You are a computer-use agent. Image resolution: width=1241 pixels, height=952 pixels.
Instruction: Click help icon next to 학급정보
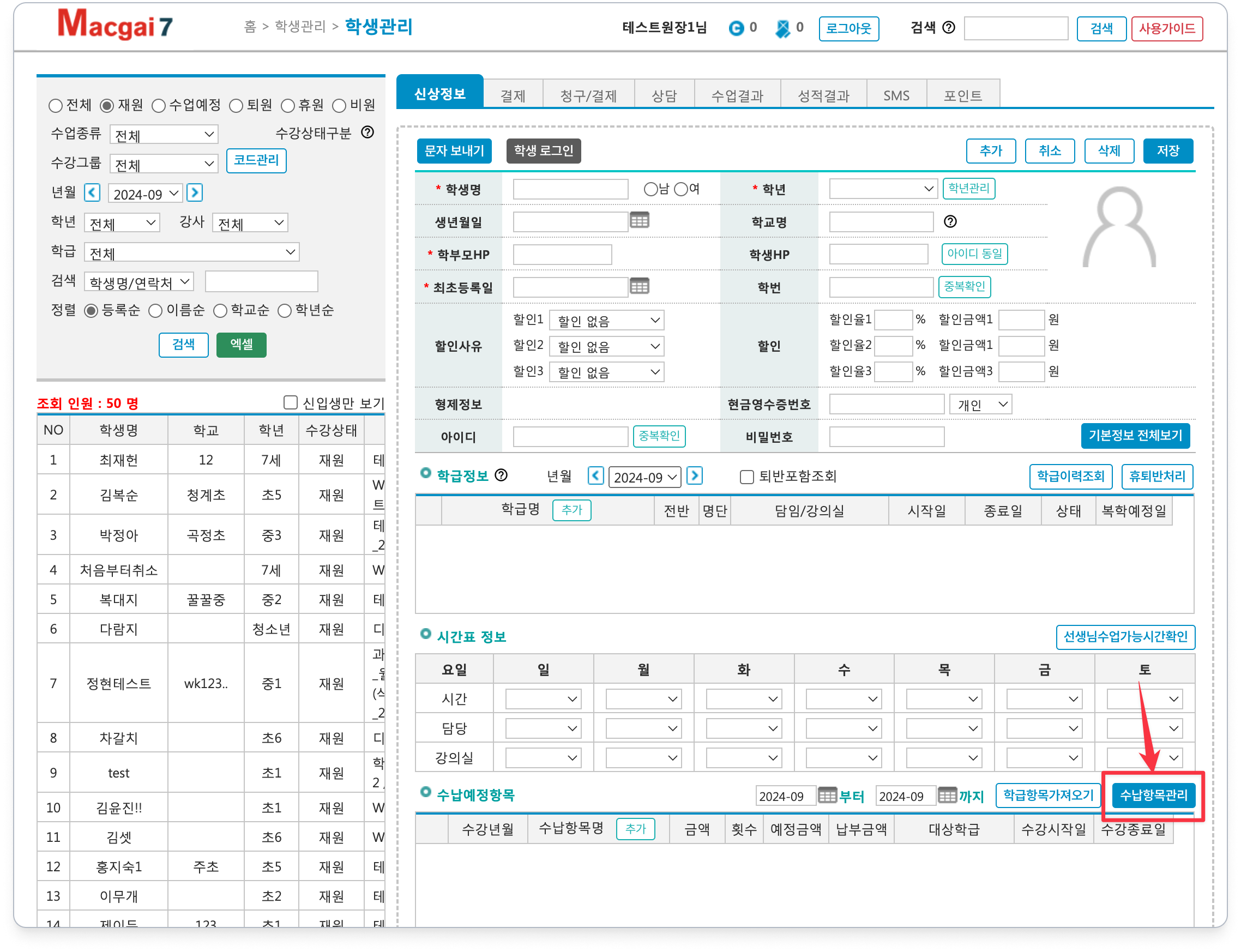tap(501, 475)
